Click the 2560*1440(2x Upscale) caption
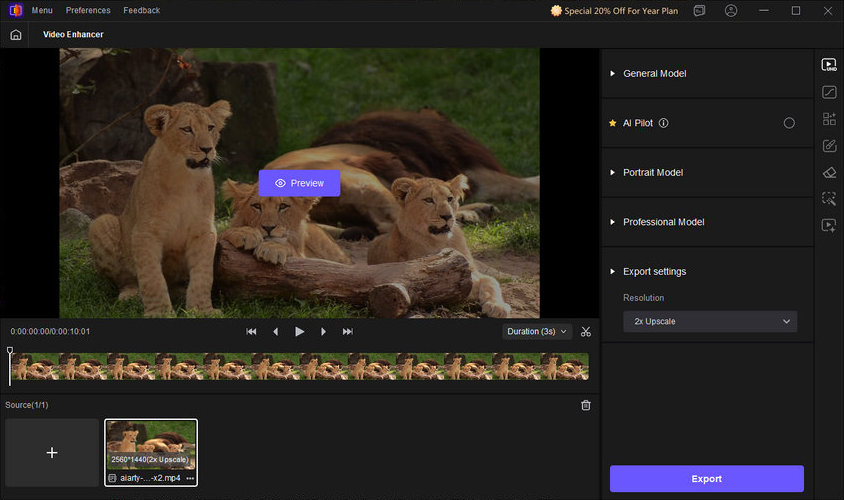This screenshot has height=500, width=844. point(150,460)
